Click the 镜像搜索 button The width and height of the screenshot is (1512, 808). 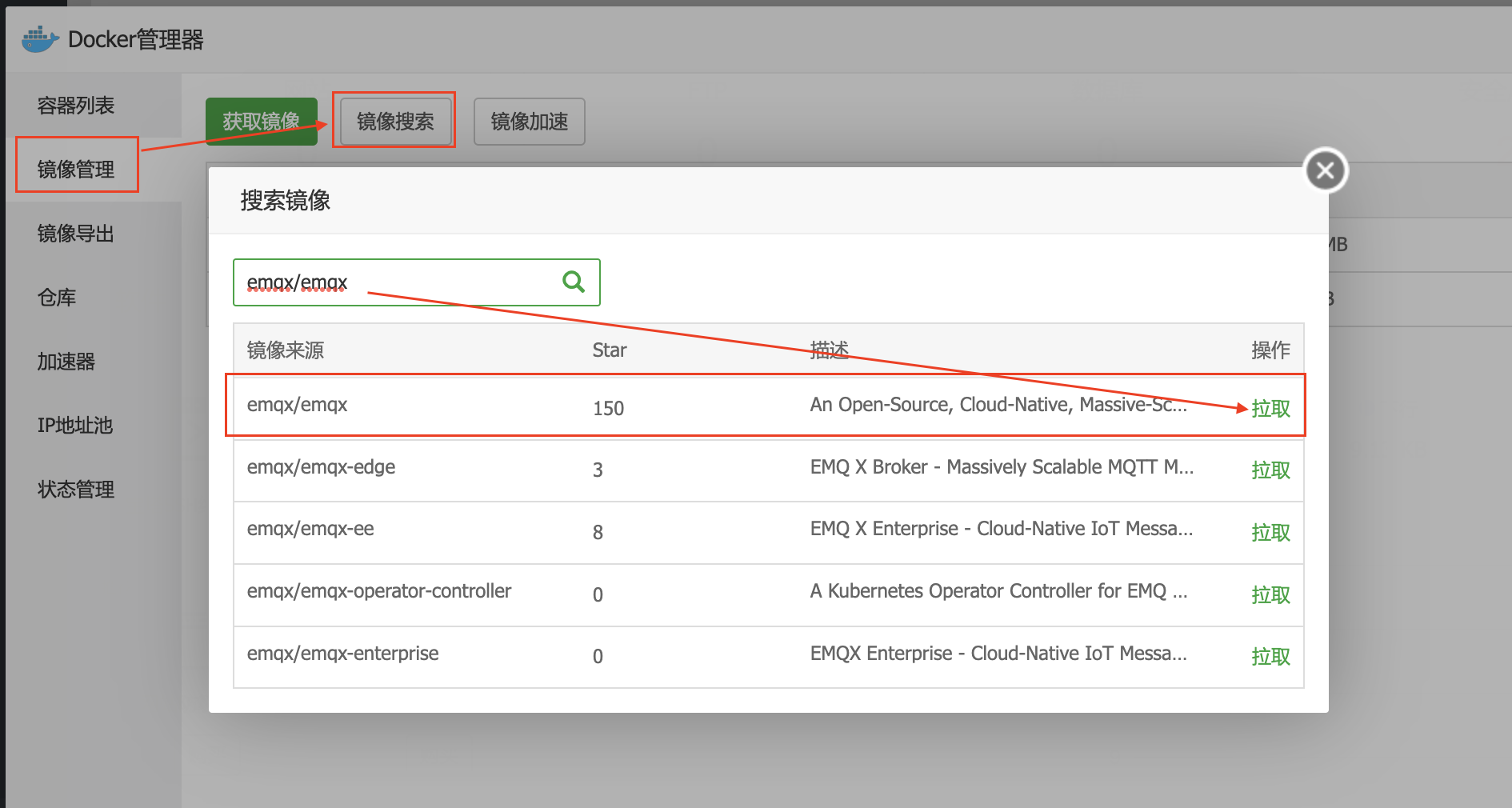394,122
